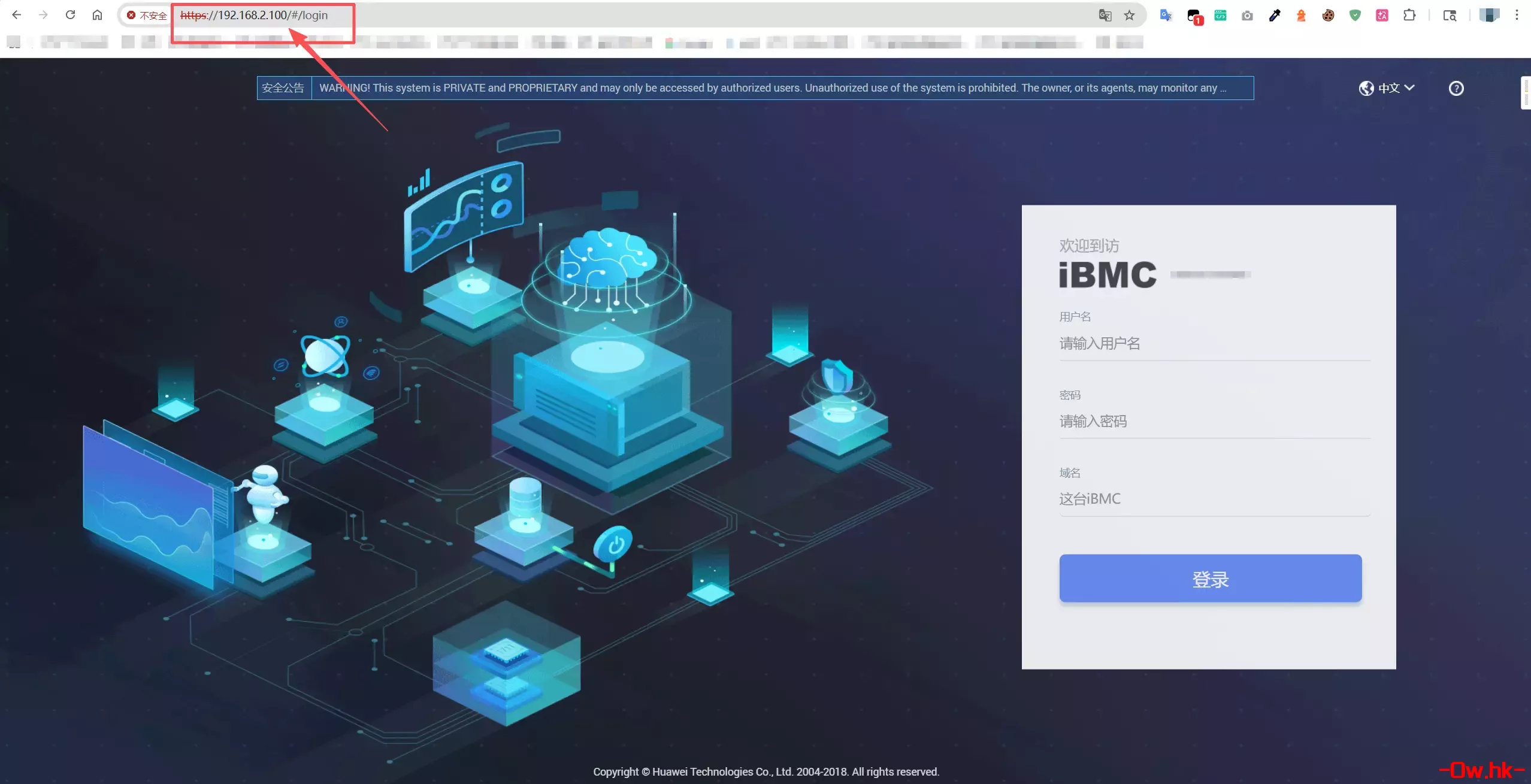Click the 登录 login button

[1210, 578]
